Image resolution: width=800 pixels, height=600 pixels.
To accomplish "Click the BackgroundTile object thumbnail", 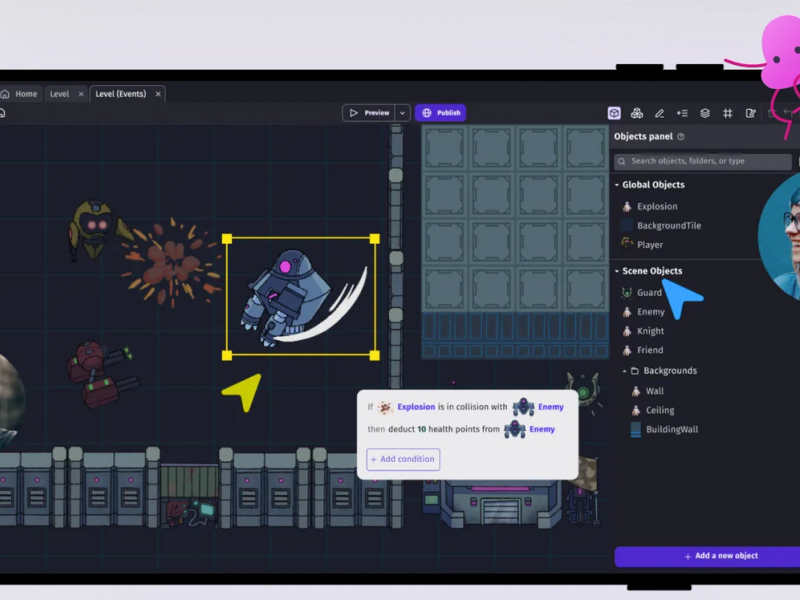I will [627, 226].
